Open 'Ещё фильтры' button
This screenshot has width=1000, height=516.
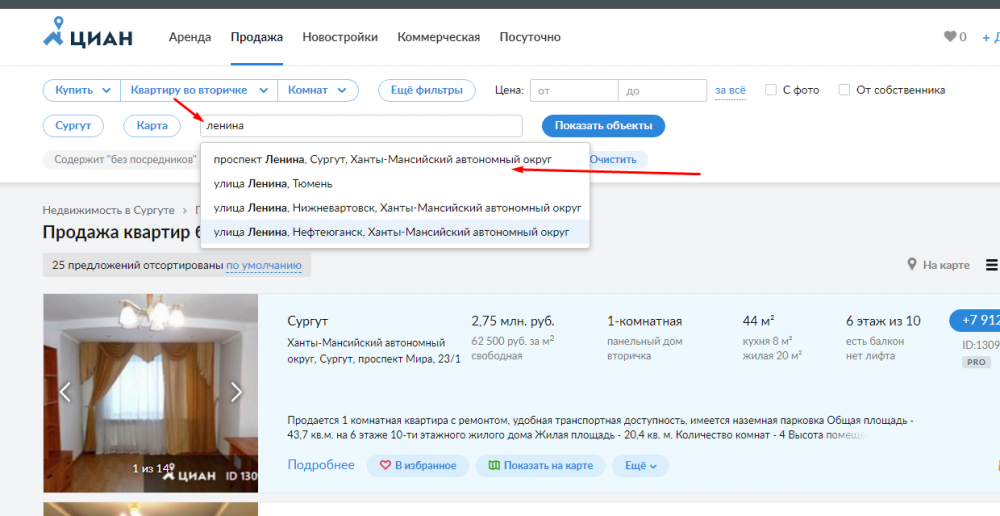[x=426, y=90]
